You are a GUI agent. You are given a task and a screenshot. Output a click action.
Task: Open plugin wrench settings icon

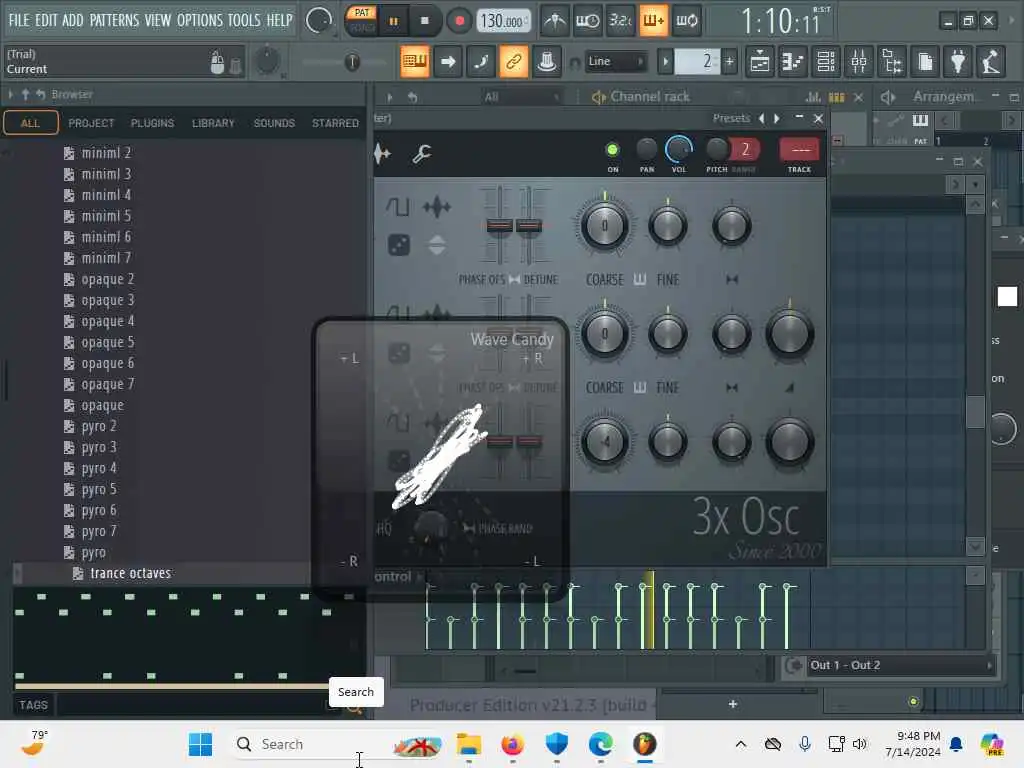422,154
